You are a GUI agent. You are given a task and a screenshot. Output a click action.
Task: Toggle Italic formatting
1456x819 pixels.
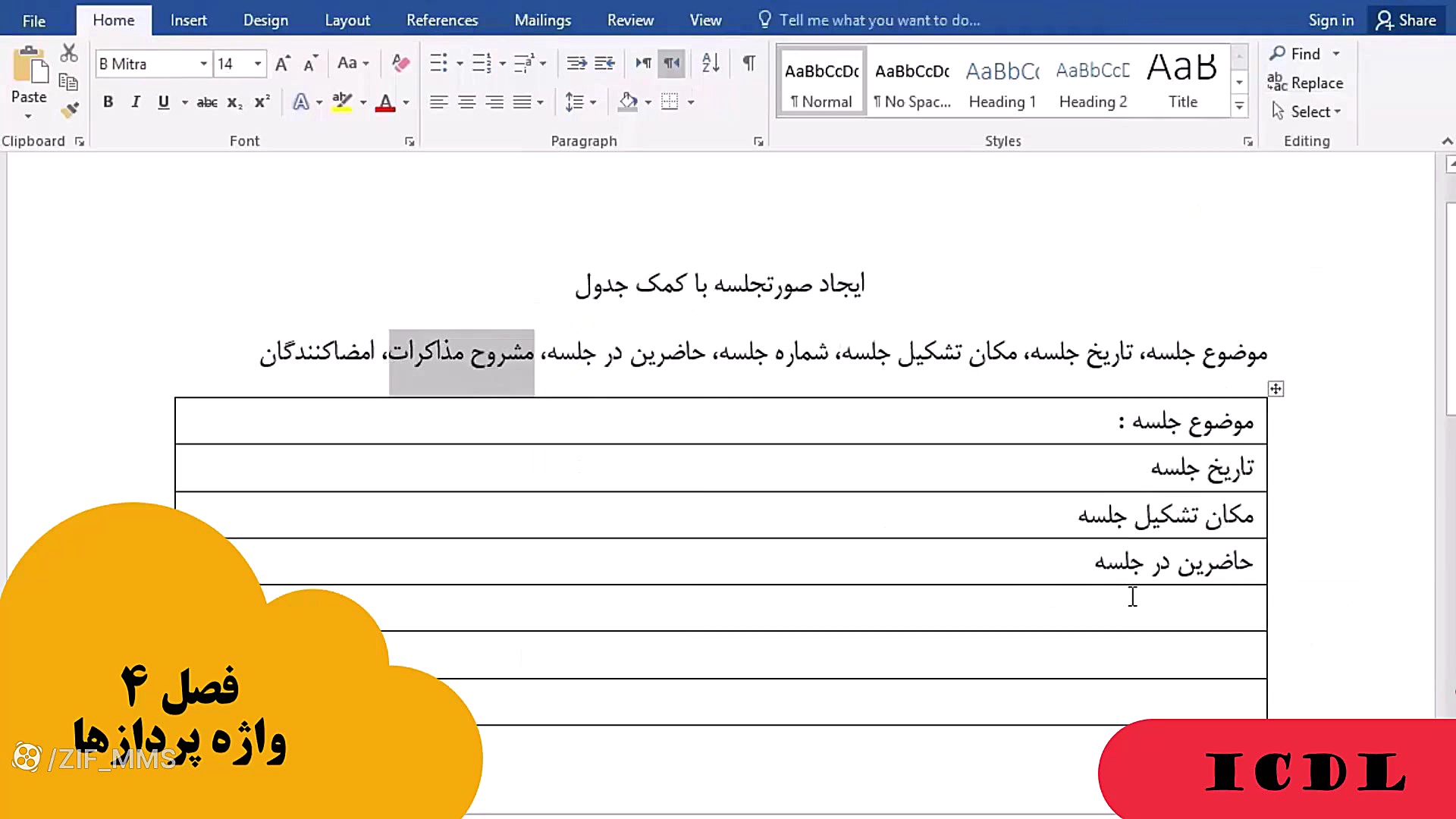pos(136,102)
